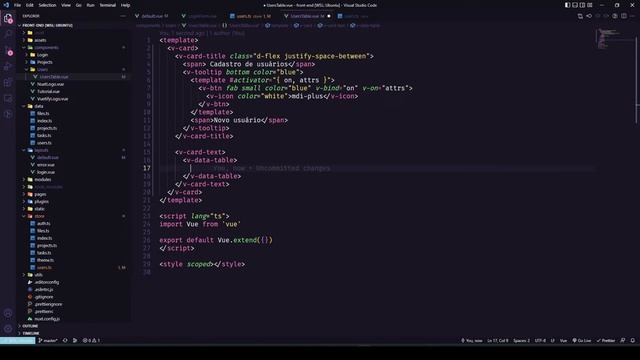
Task: Open editor More Actions ellipsis
Action: tap(632, 16)
